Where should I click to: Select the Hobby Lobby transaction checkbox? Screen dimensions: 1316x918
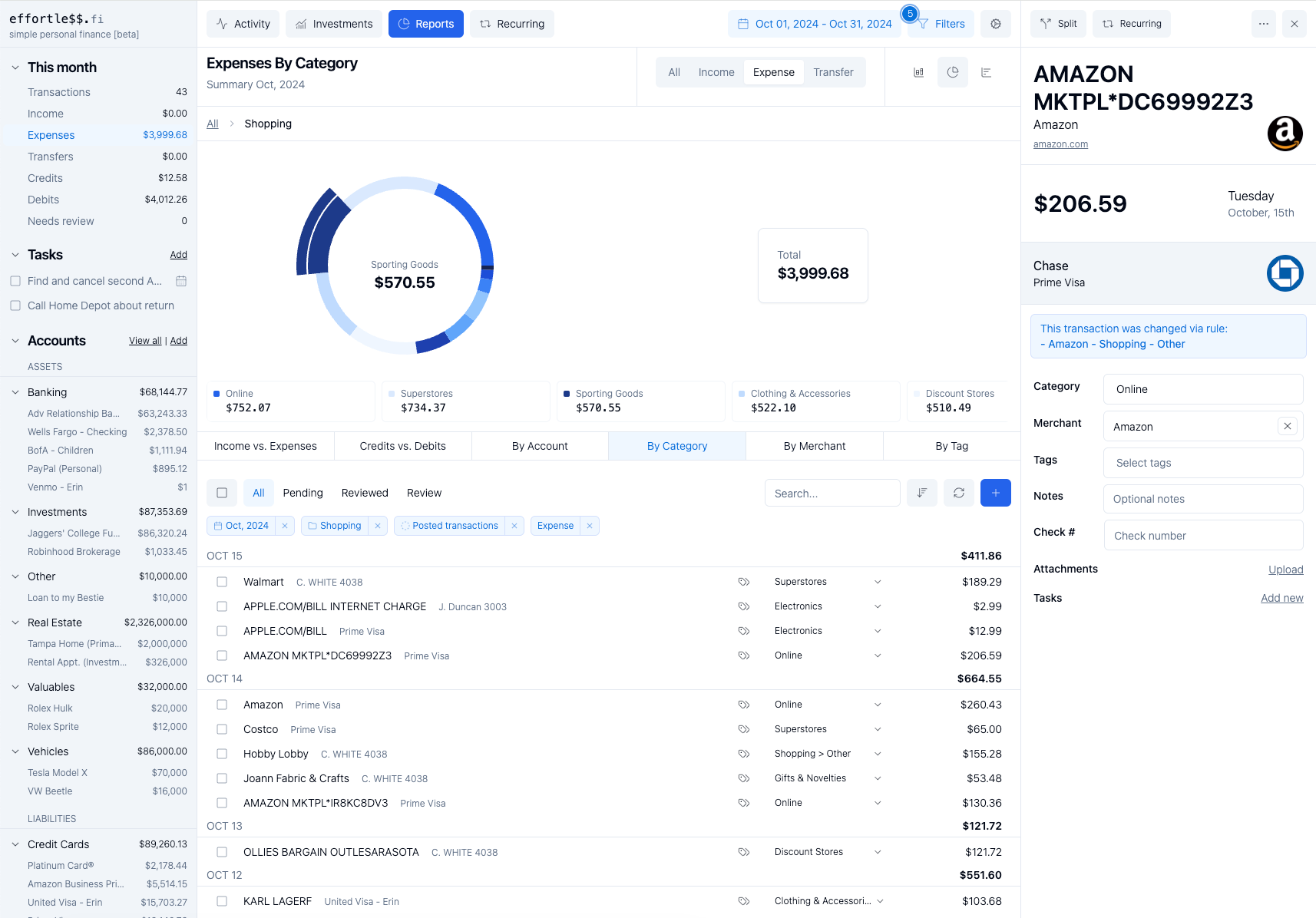(222, 754)
